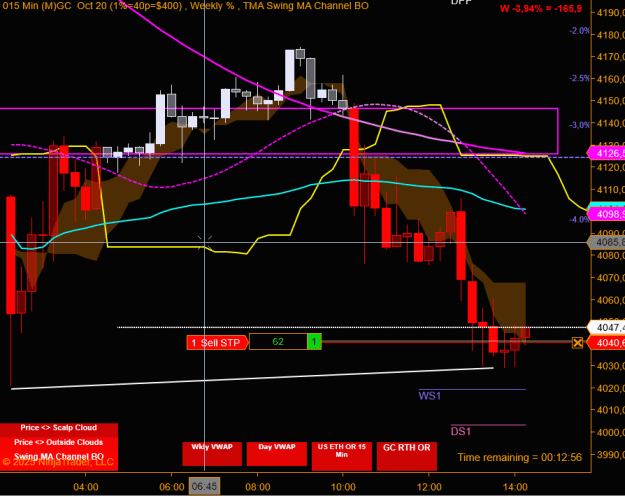The height and width of the screenshot is (496, 625).
Task: Select the gray 4085,8 crosshair price marker
Action: pos(606,242)
